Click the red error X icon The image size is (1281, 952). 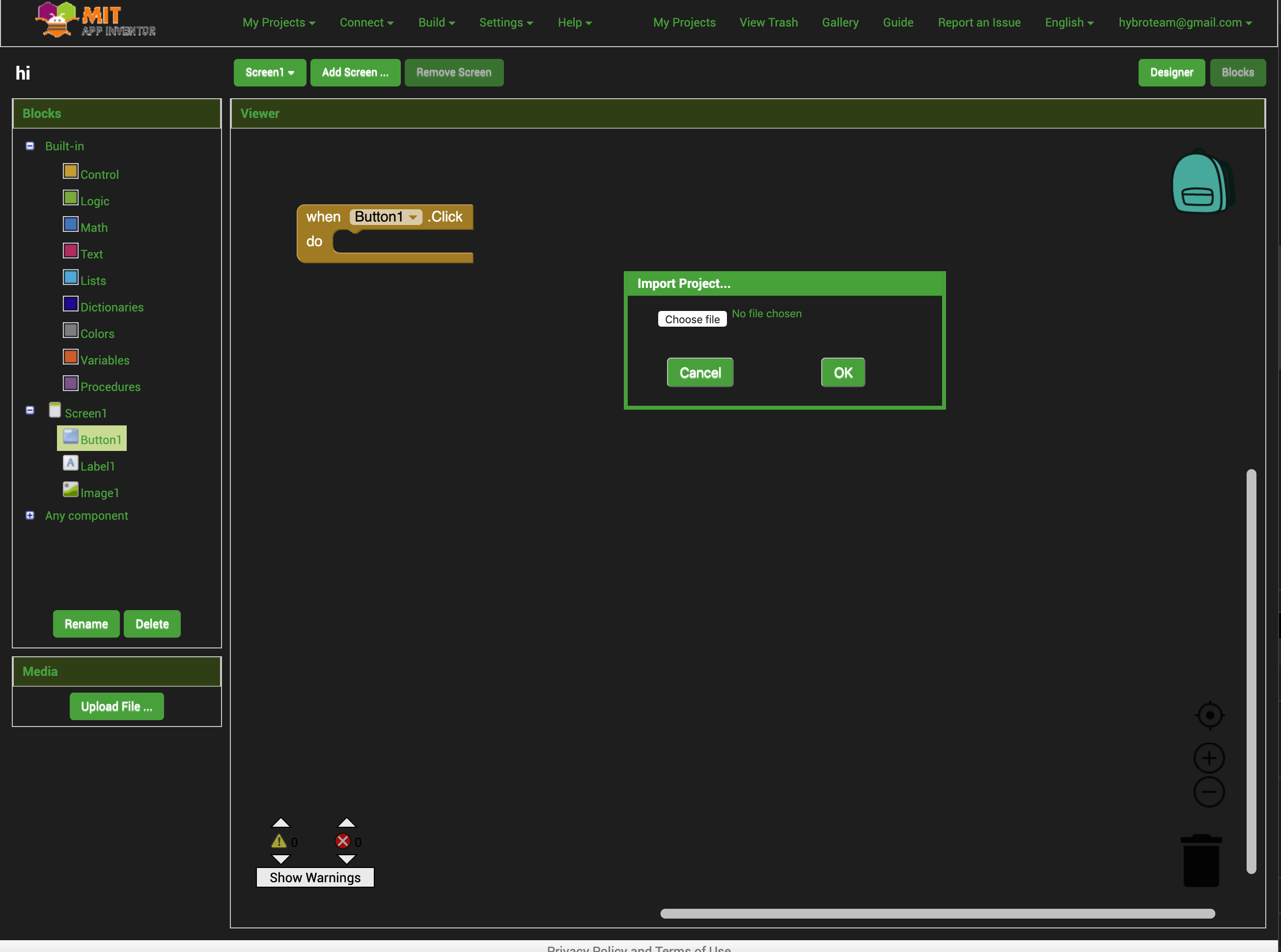coord(343,841)
